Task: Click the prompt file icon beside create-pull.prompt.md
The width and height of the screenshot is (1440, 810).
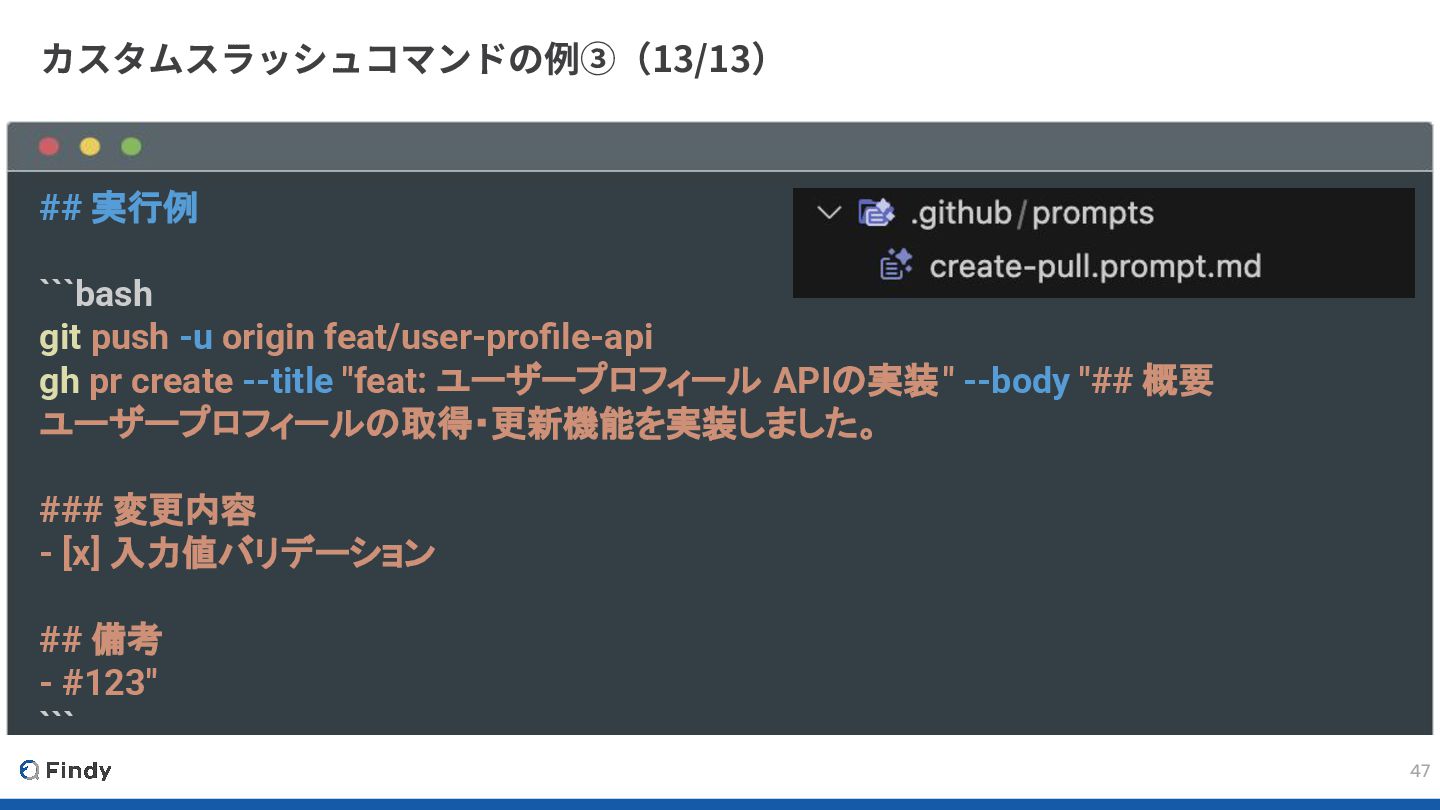Action: point(896,266)
